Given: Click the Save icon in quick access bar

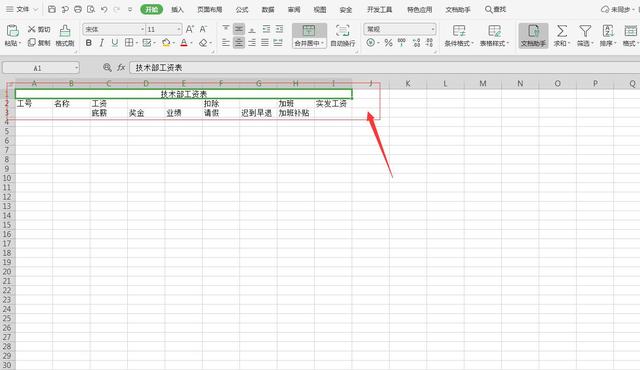Looking at the screenshot, I should point(52,9).
